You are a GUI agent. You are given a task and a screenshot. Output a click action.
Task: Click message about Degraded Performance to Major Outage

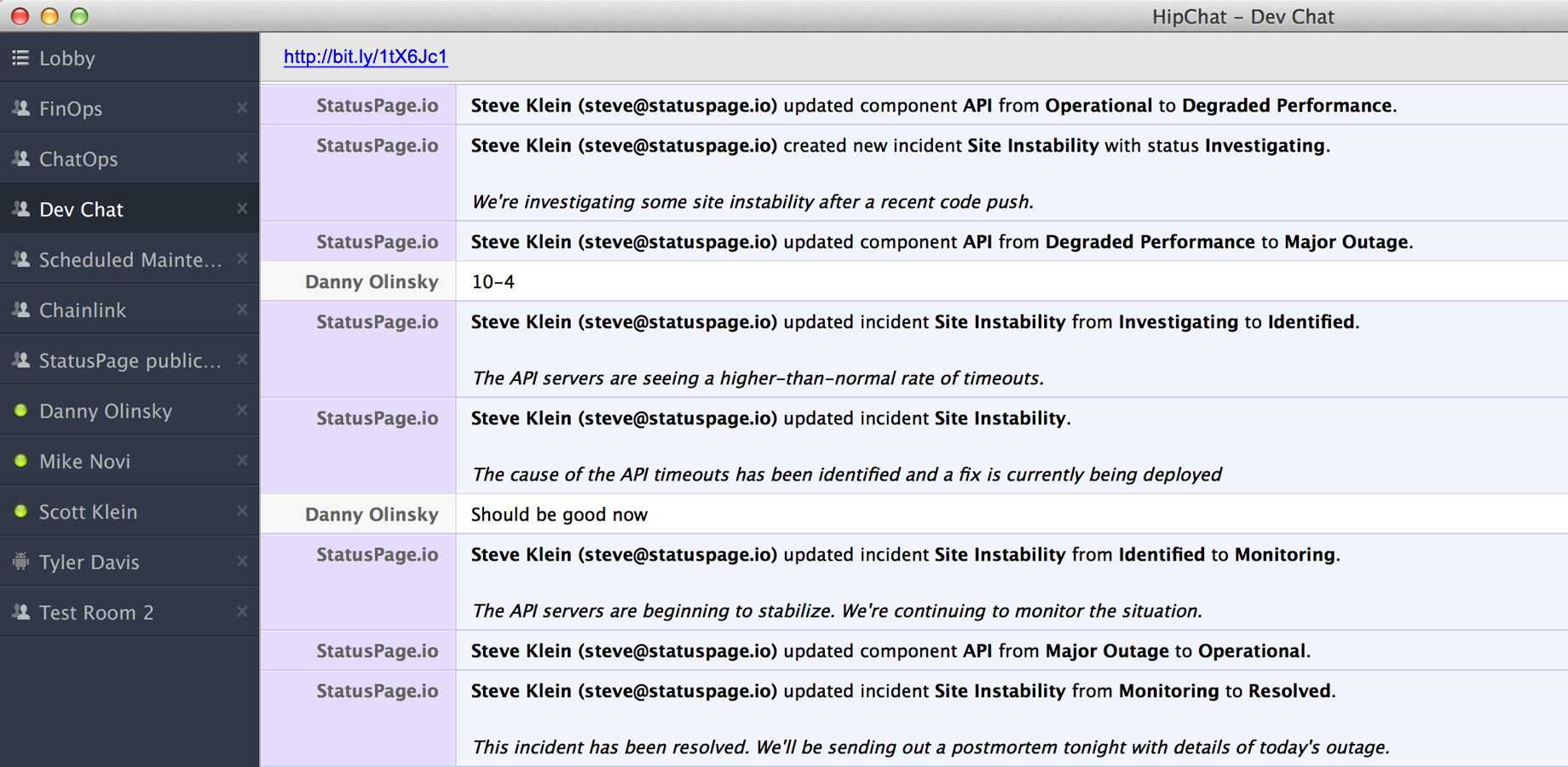[x=943, y=242]
